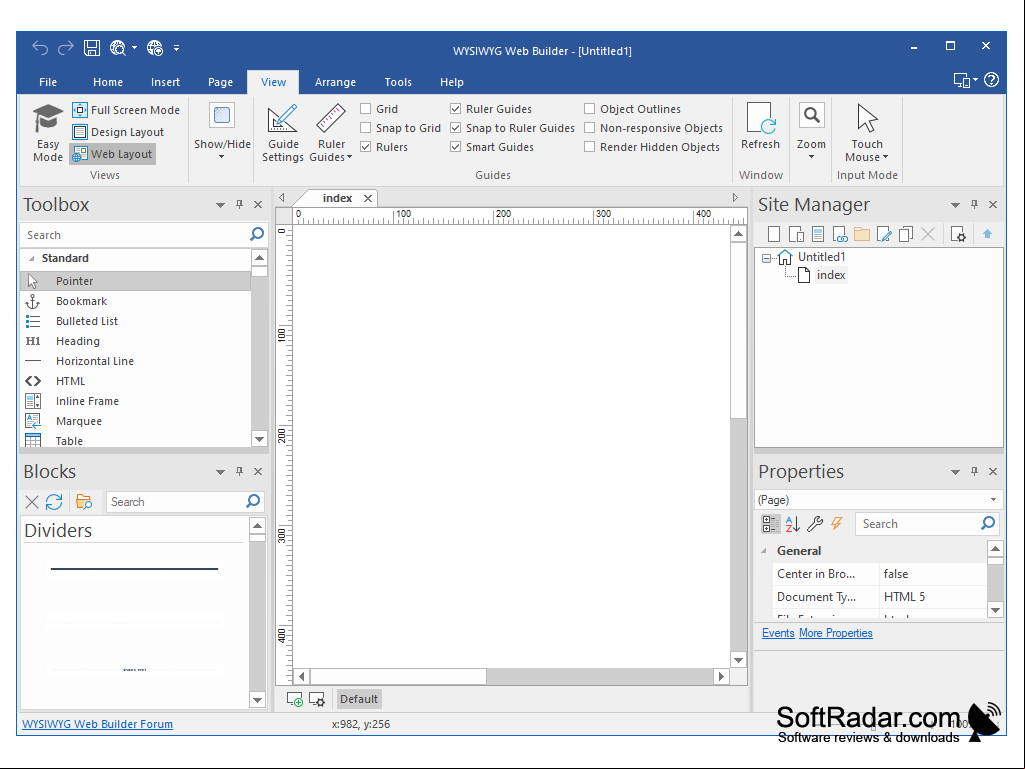The height and width of the screenshot is (769, 1025).
Task: Click the Redo arrow in the title bar
Action: pos(66,48)
